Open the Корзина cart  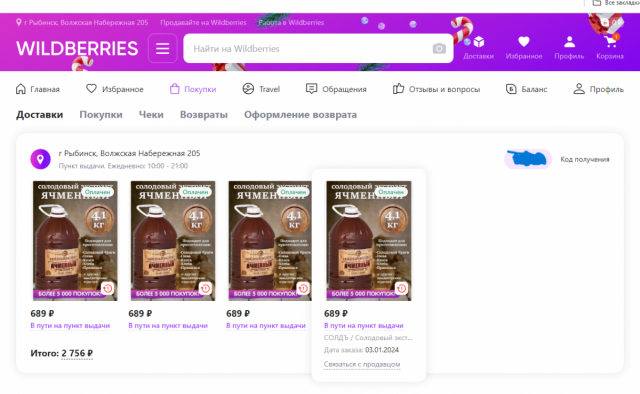tap(610, 48)
